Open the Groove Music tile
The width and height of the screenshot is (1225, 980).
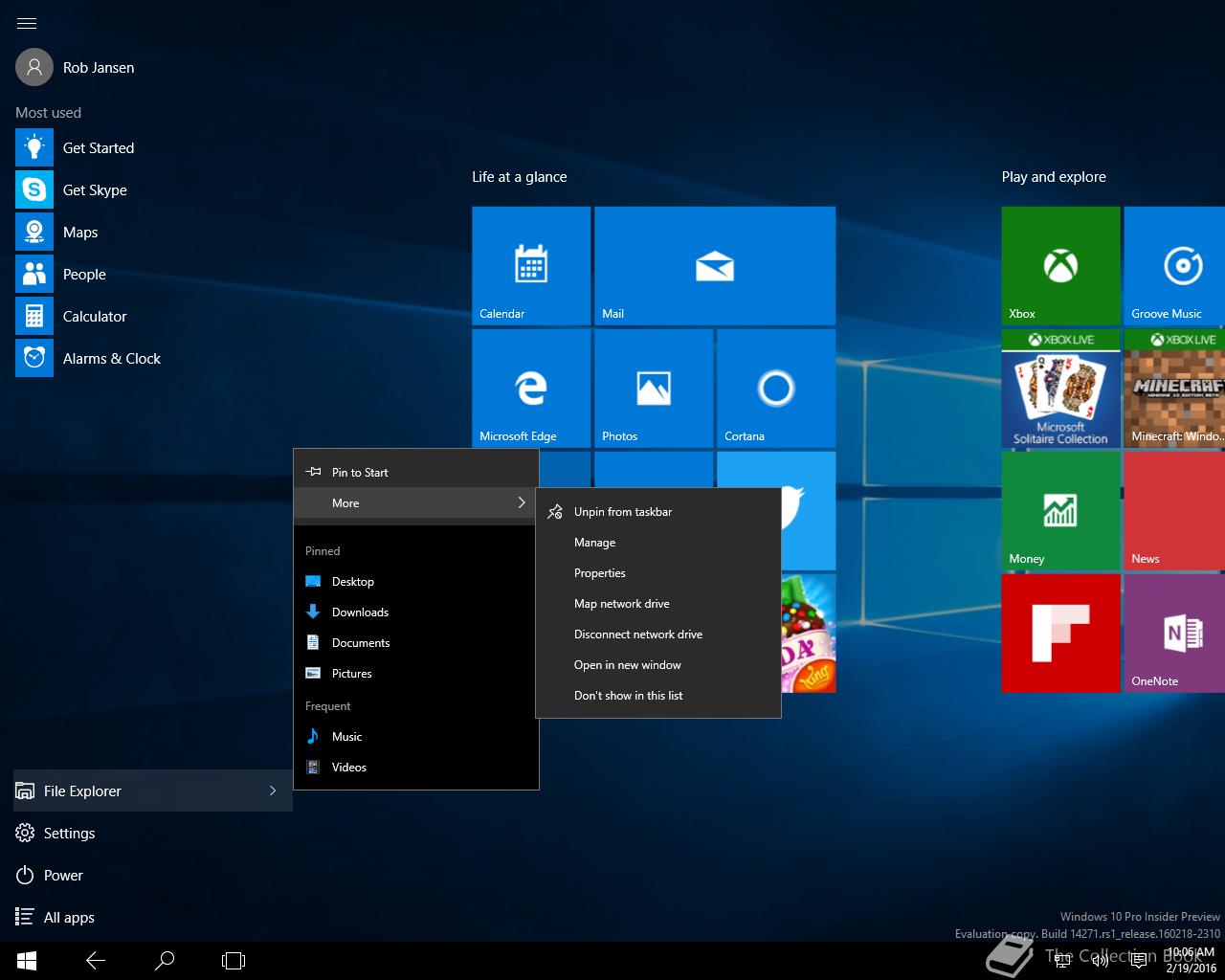tap(1175, 266)
